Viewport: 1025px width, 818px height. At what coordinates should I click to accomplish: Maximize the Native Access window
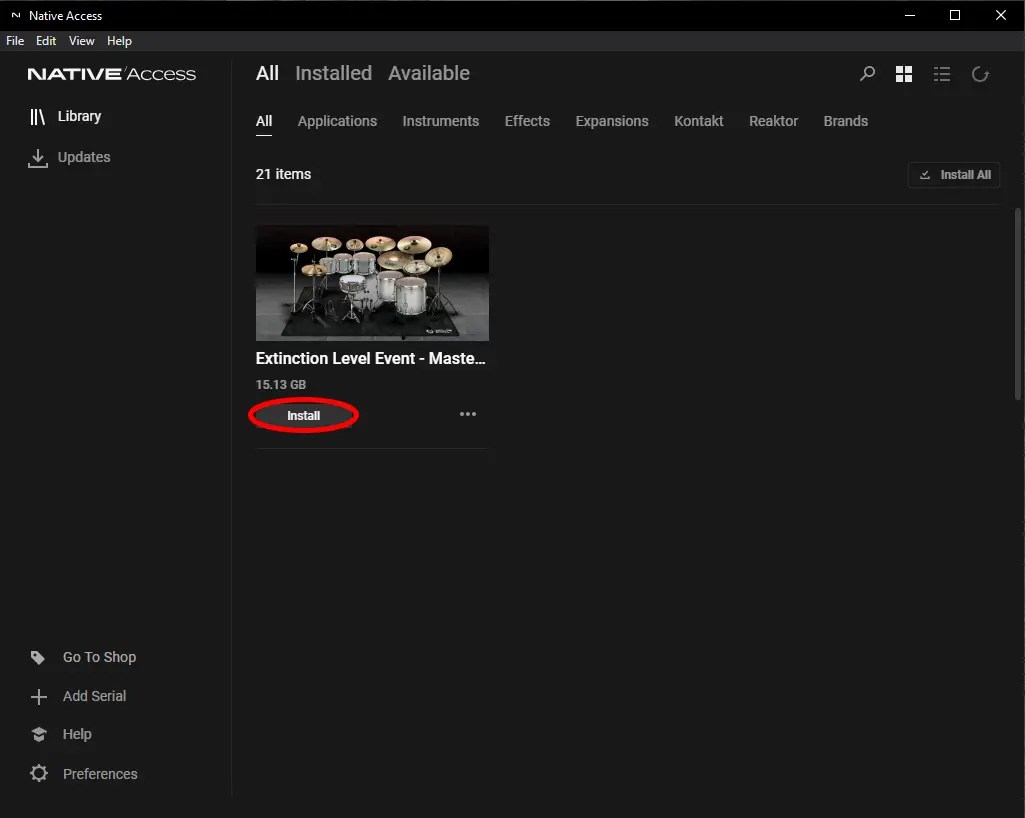954,15
